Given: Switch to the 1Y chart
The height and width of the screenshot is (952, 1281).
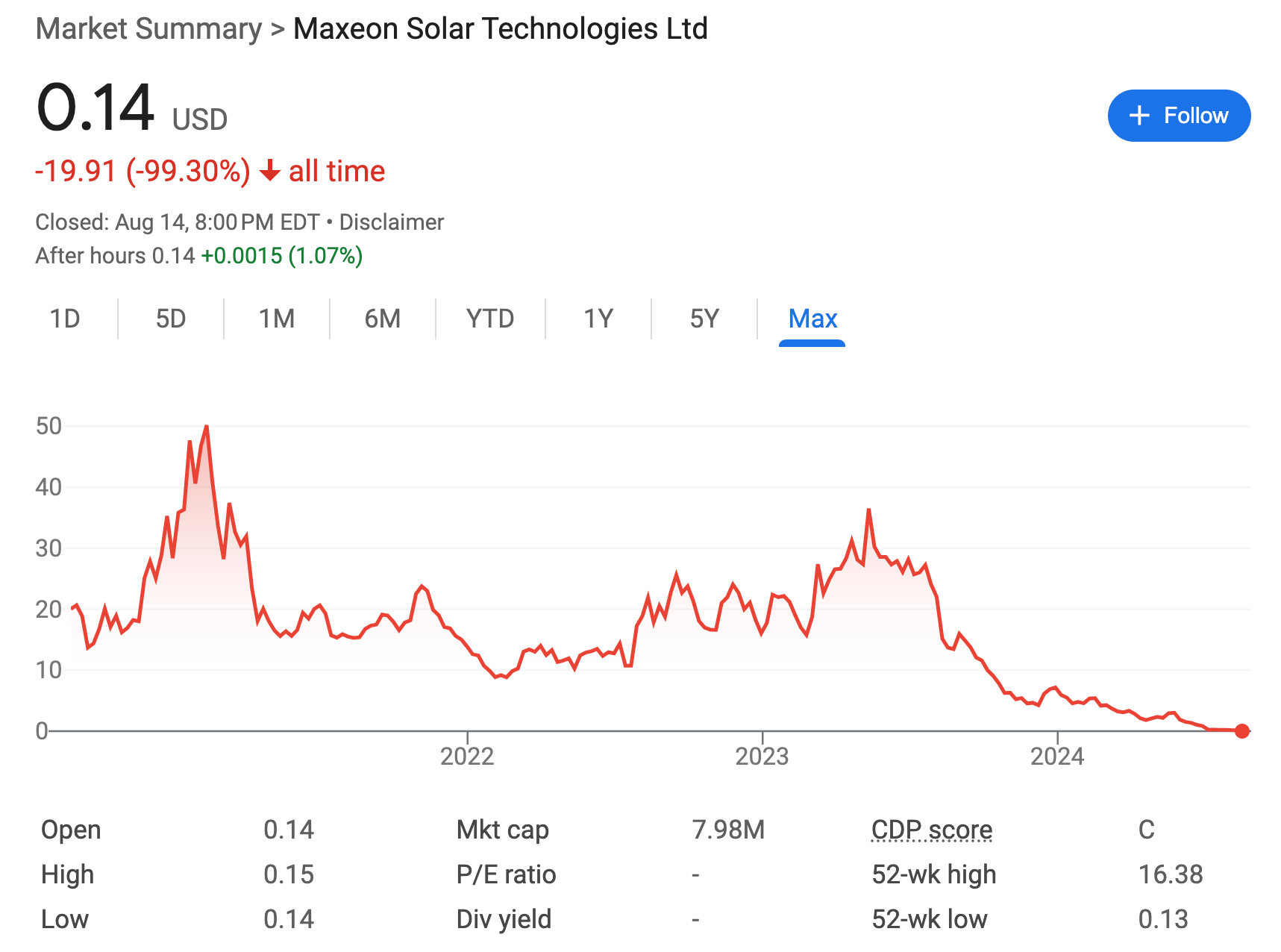Looking at the screenshot, I should [x=598, y=319].
